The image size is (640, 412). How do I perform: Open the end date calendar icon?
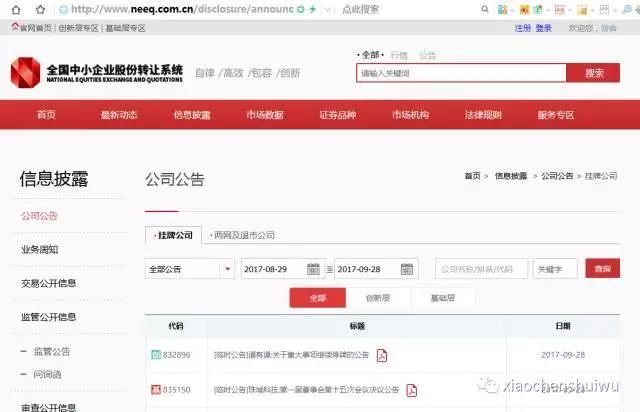(407, 269)
